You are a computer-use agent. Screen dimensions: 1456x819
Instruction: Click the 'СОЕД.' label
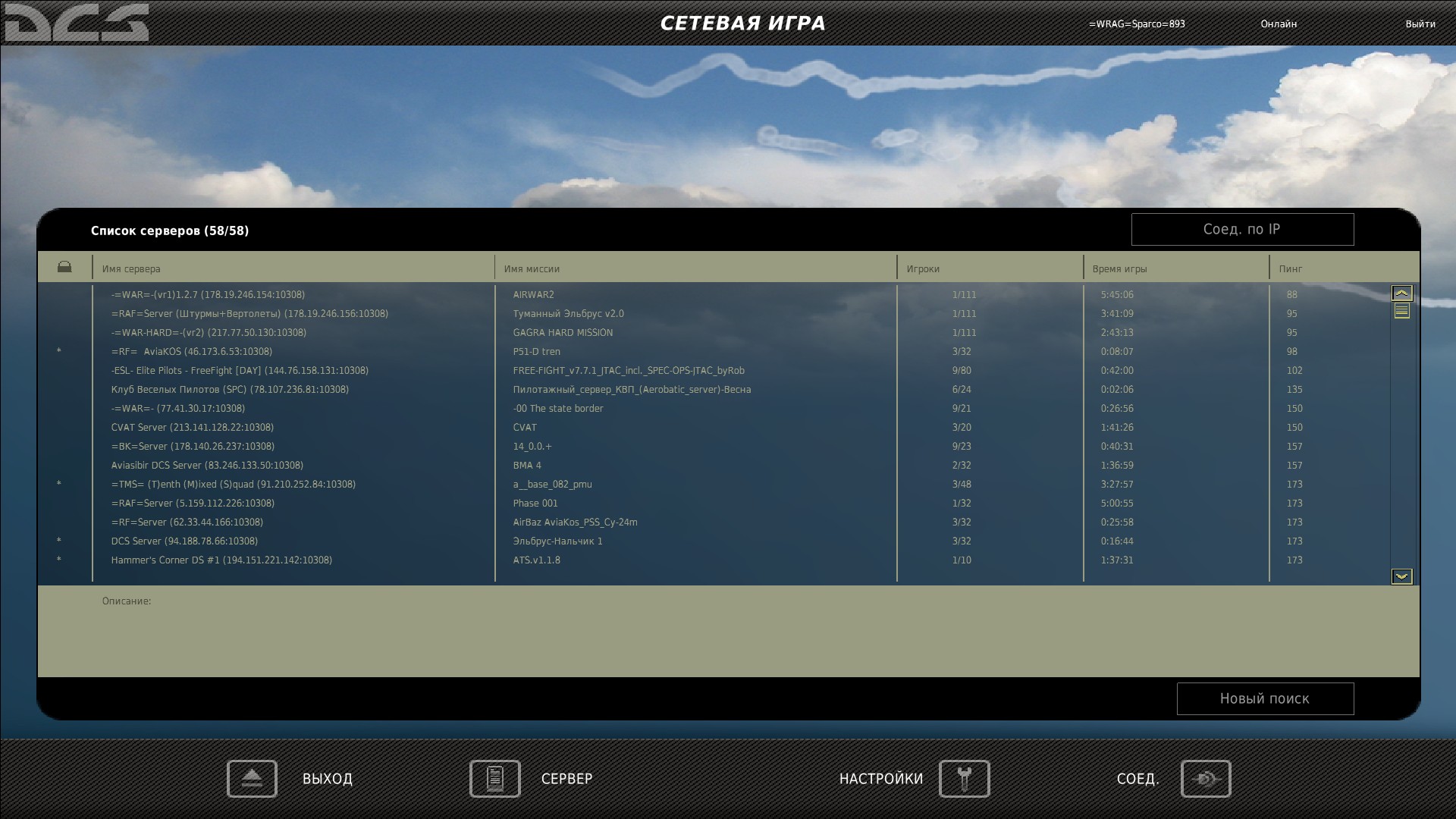1138,779
